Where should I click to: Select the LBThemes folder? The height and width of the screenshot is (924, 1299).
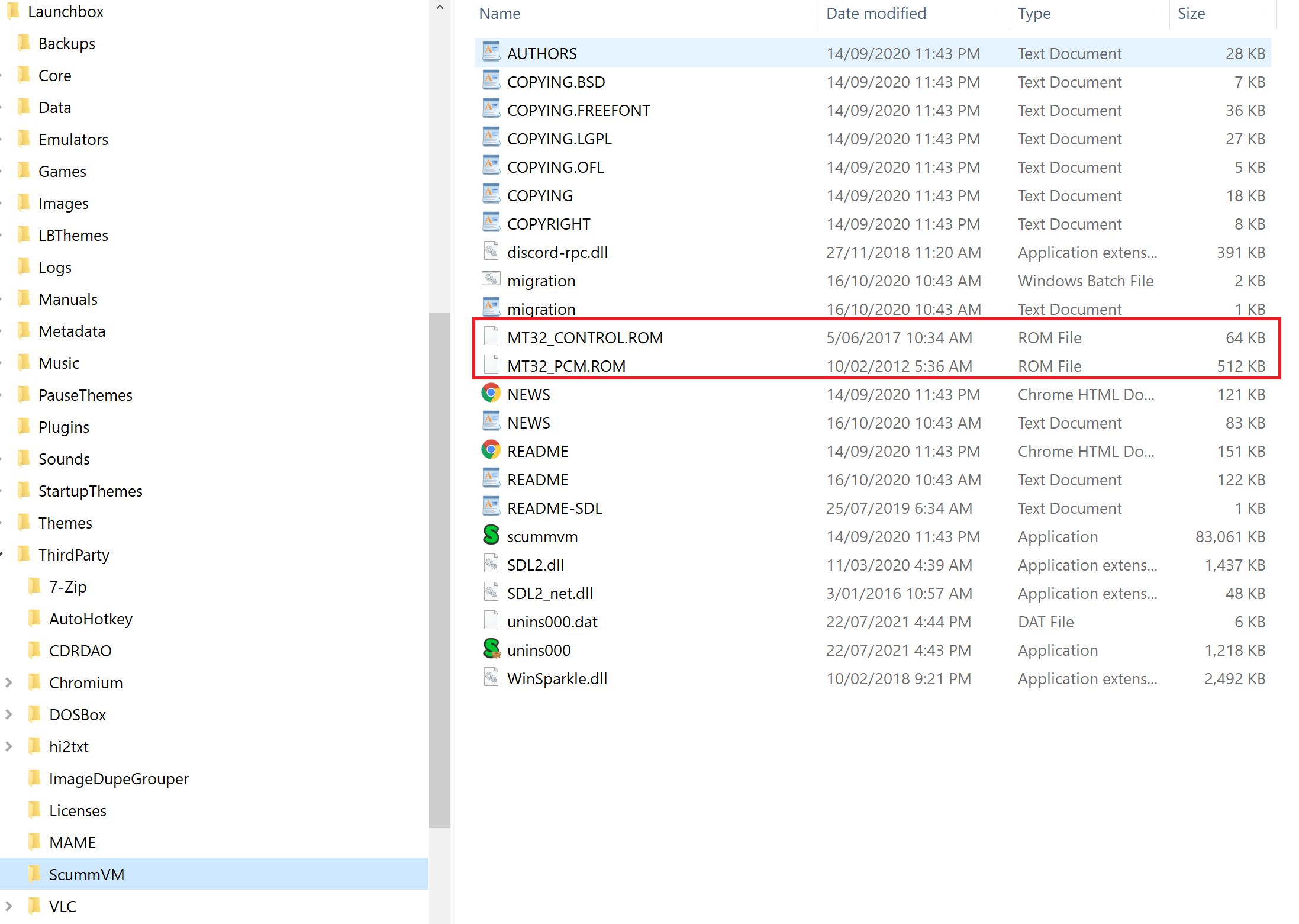point(73,236)
